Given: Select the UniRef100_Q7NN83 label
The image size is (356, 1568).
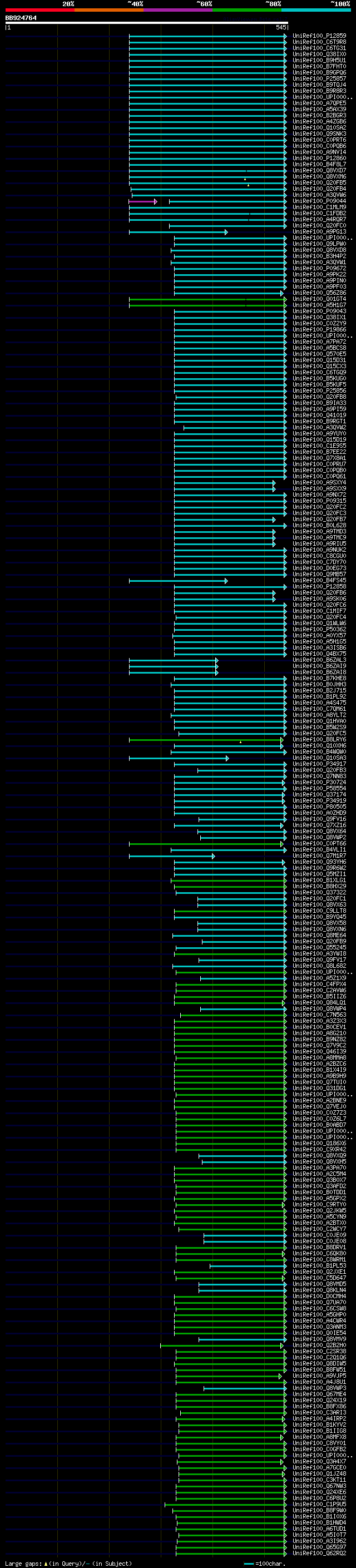Looking at the screenshot, I should 319,776.
